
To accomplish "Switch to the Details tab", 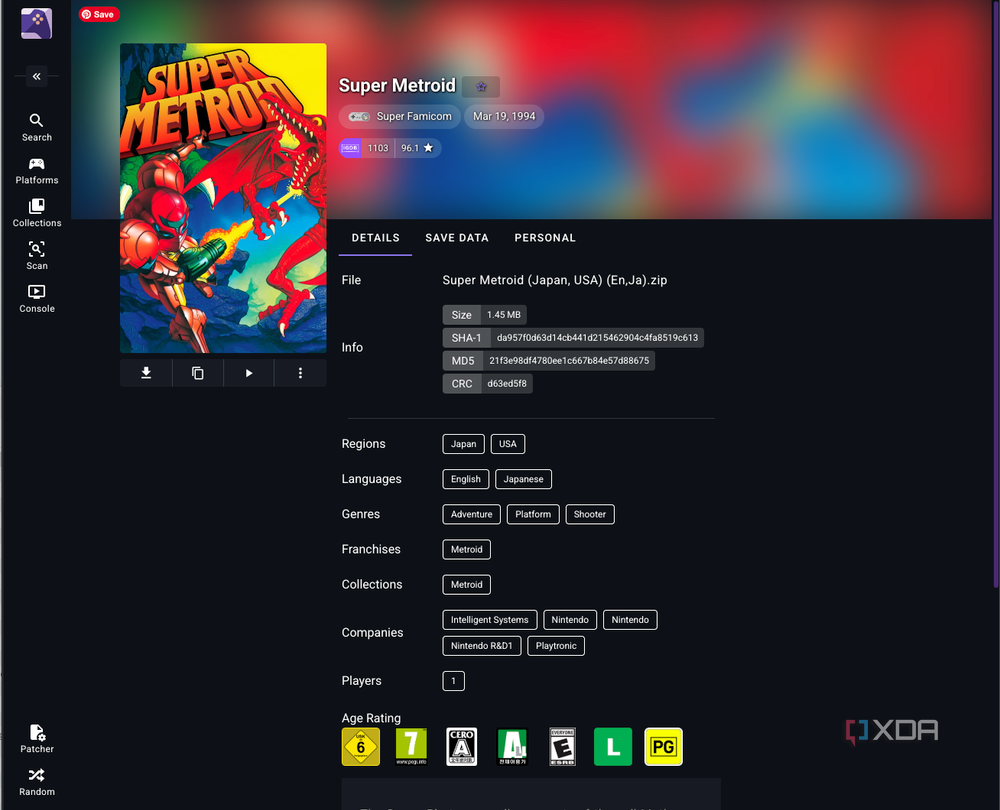I will click(375, 238).
